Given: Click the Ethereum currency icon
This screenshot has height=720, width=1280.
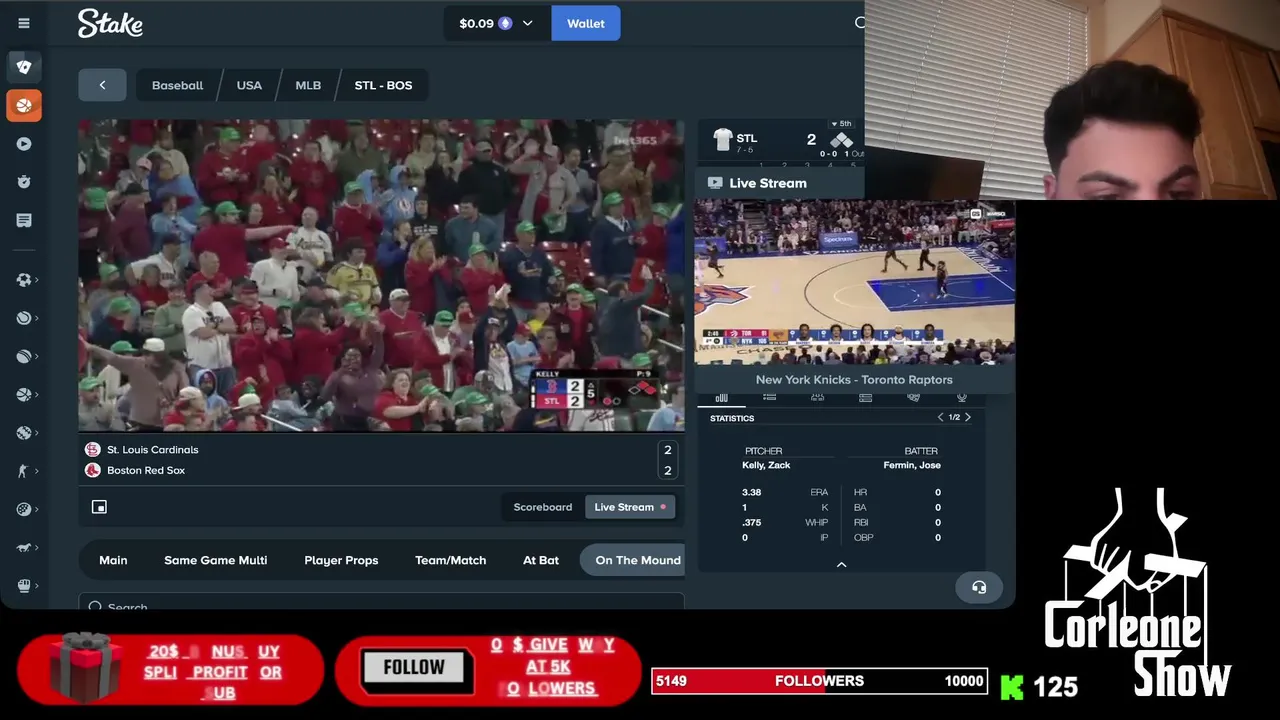Looking at the screenshot, I should coord(505,23).
